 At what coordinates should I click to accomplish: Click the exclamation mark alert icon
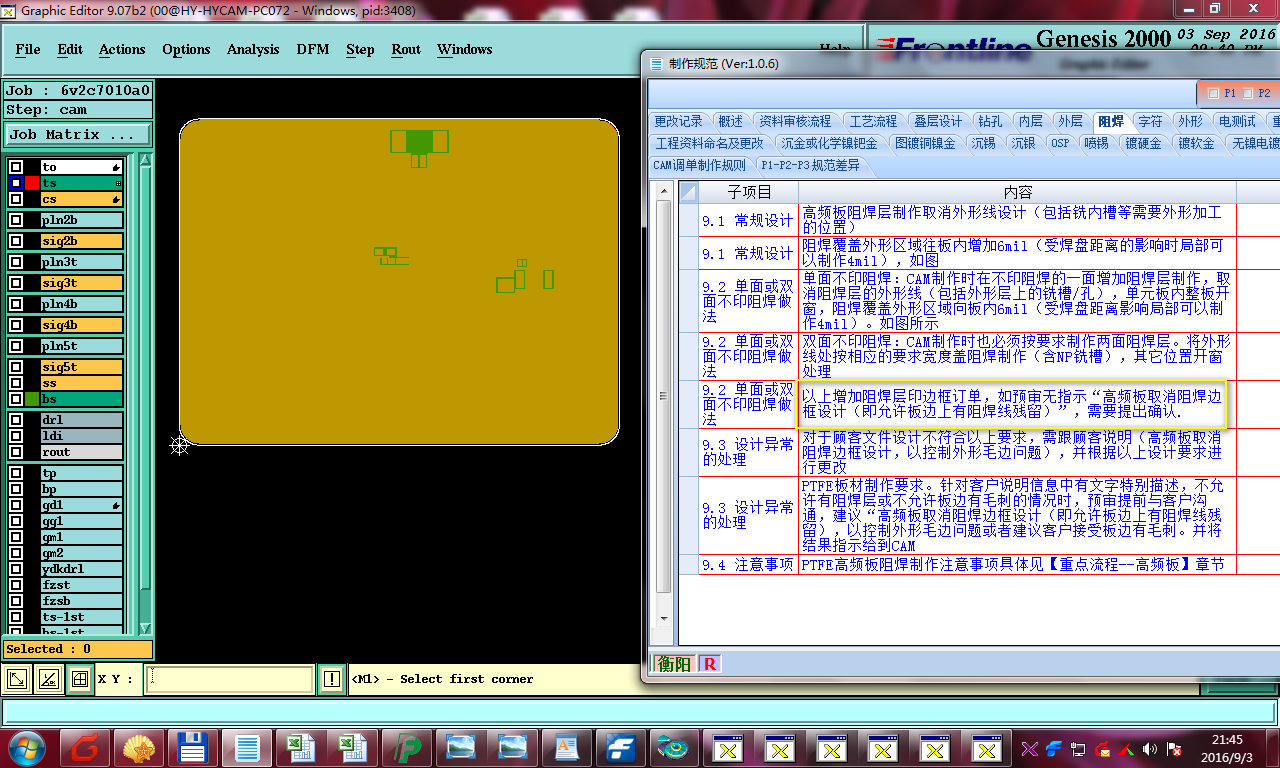click(332, 679)
